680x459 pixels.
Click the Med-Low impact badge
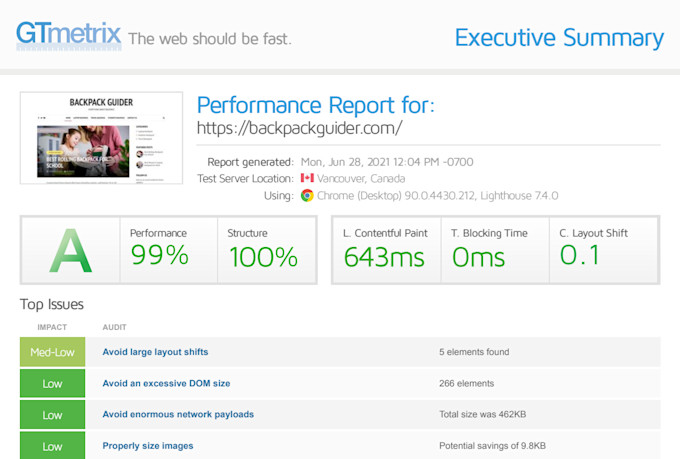point(52,352)
